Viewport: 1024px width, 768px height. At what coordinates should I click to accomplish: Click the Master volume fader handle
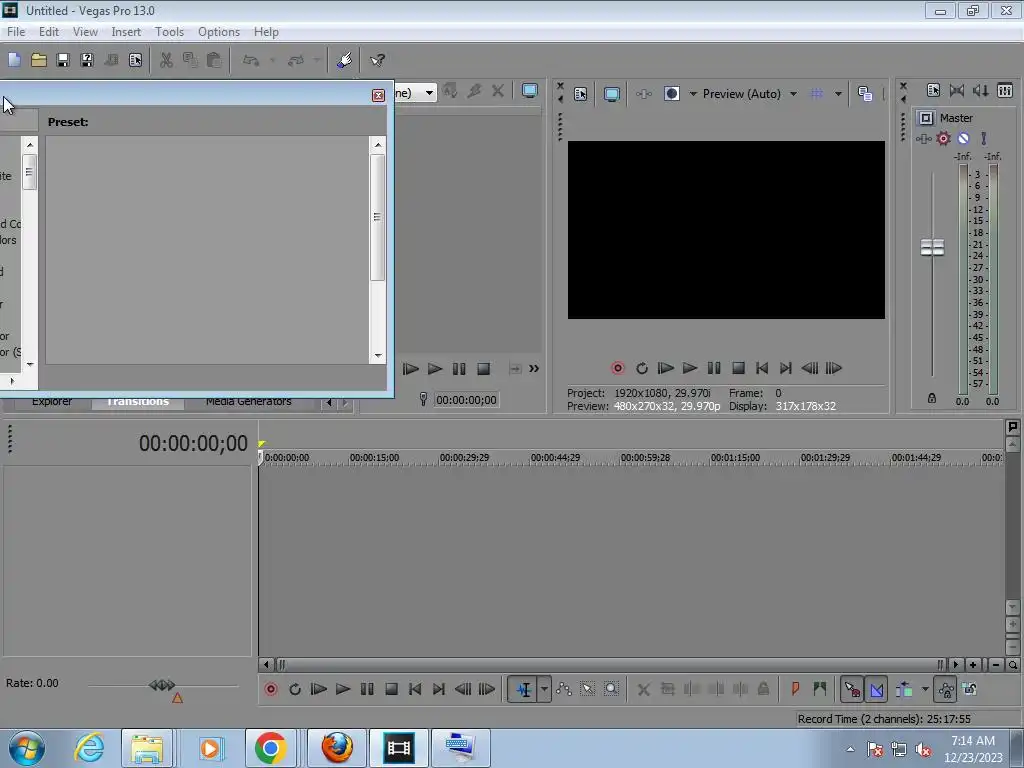tap(932, 248)
